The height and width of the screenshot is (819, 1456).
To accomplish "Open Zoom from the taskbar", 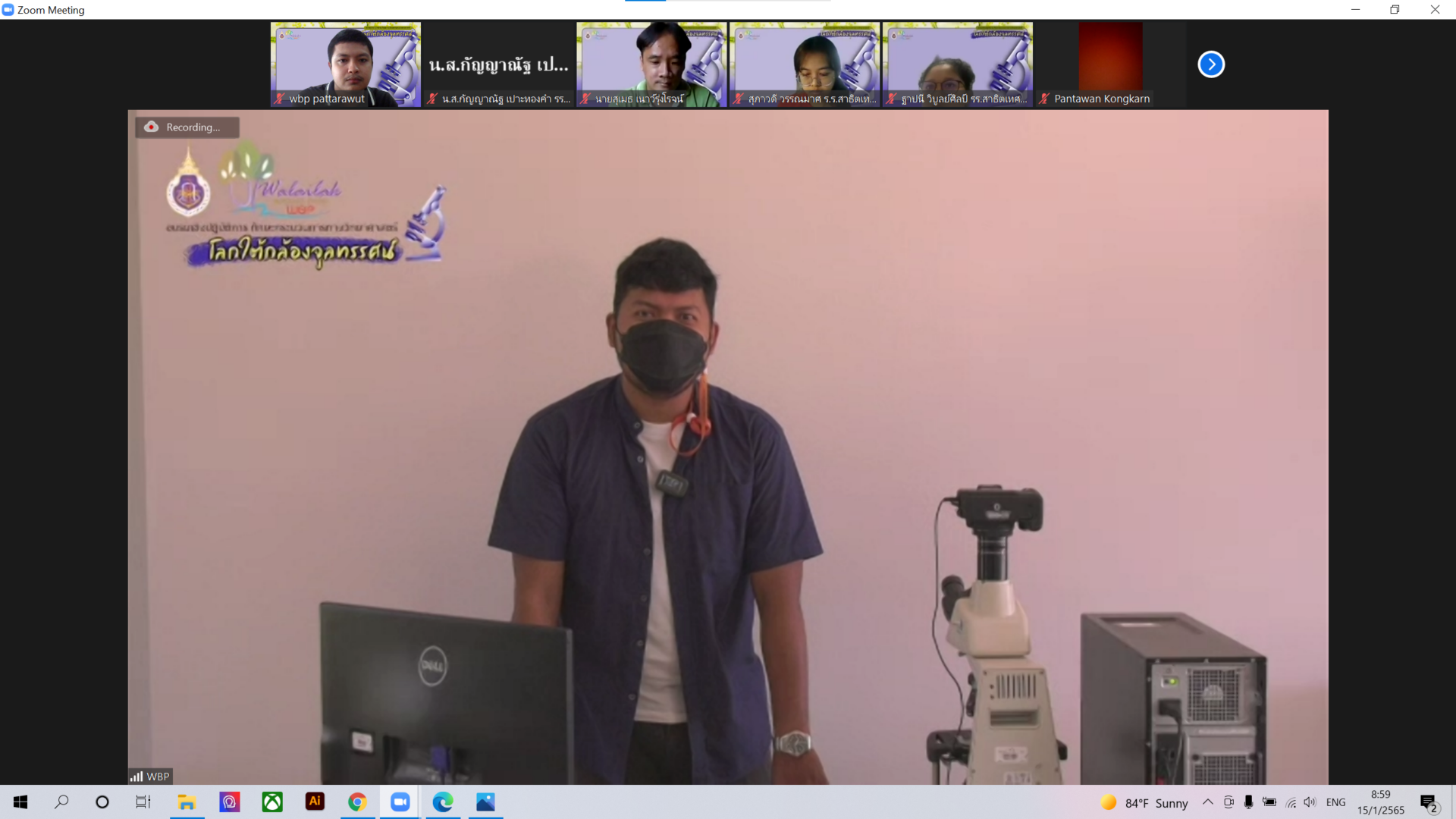I will (x=400, y=802).
